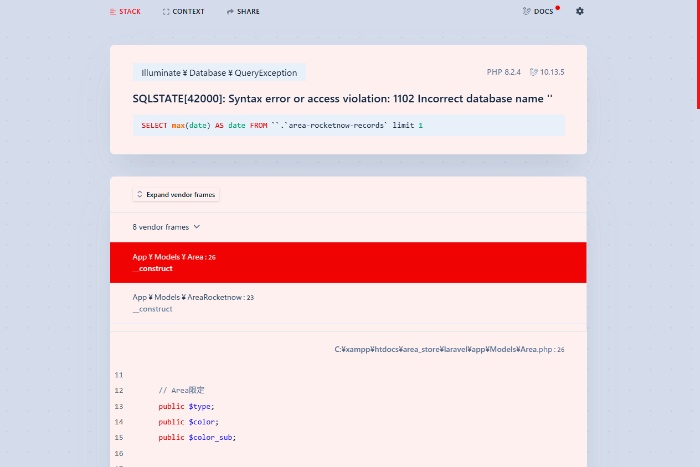This screenshot has height=467, width=700.
Task: Click the PHP 8.2.4 version text
Action: click(504, 72)
